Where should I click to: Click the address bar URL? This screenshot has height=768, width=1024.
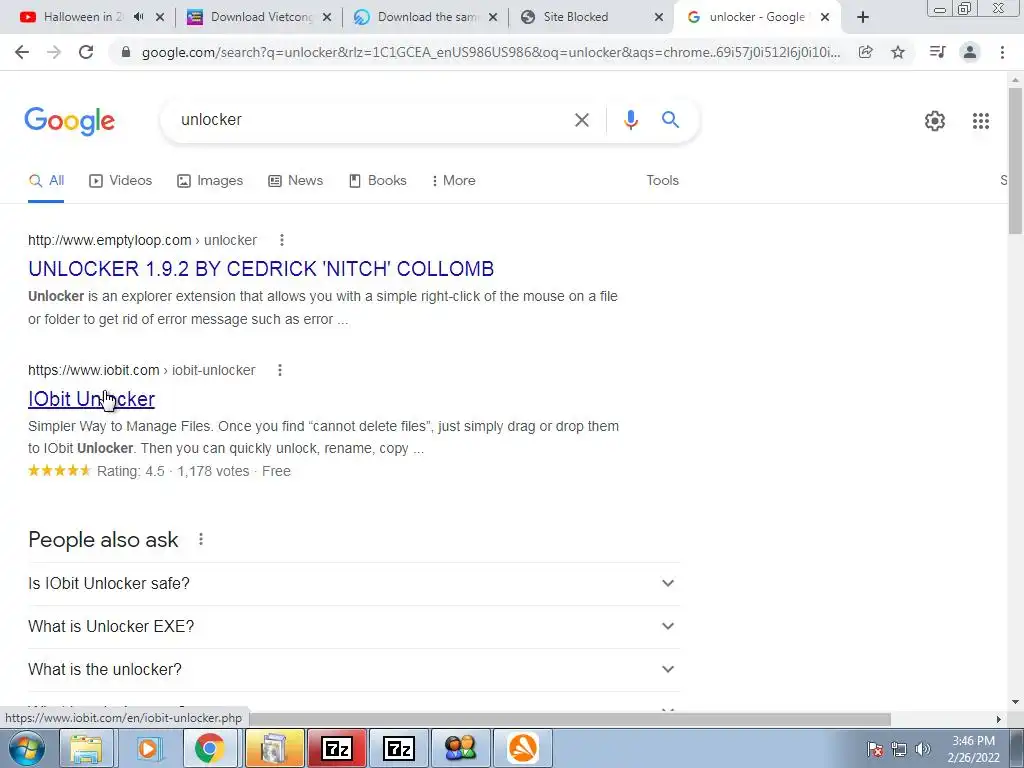(x=490, y=52)
